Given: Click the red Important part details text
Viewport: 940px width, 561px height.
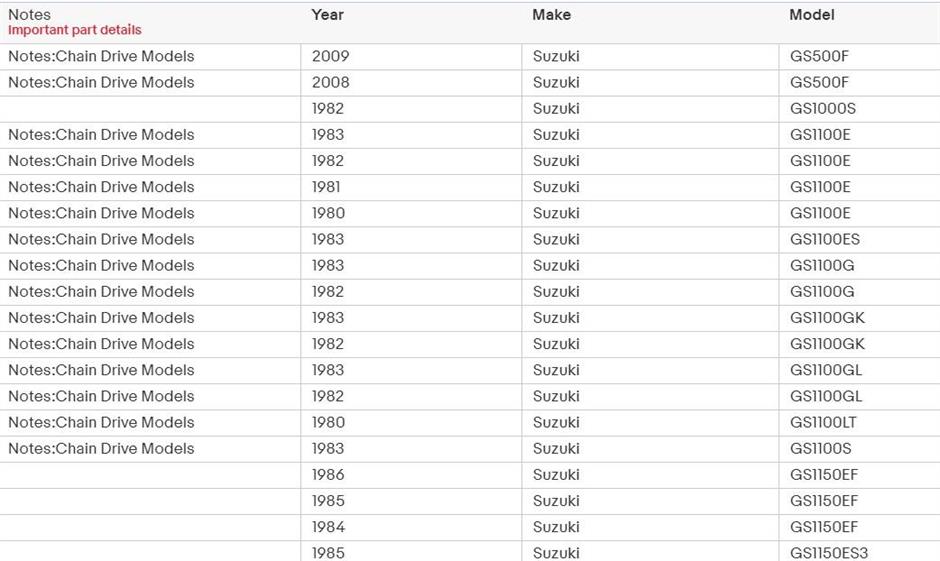Looking at the screenshot, I should pos(75,30).
